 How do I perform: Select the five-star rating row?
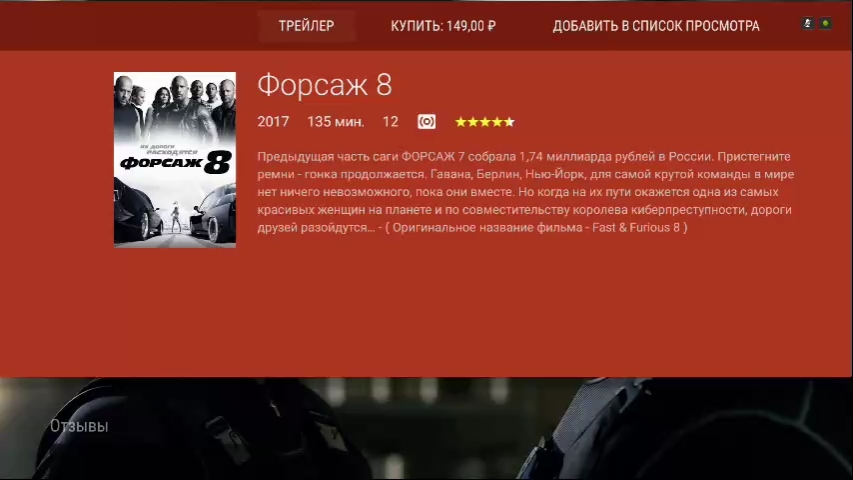485,122
